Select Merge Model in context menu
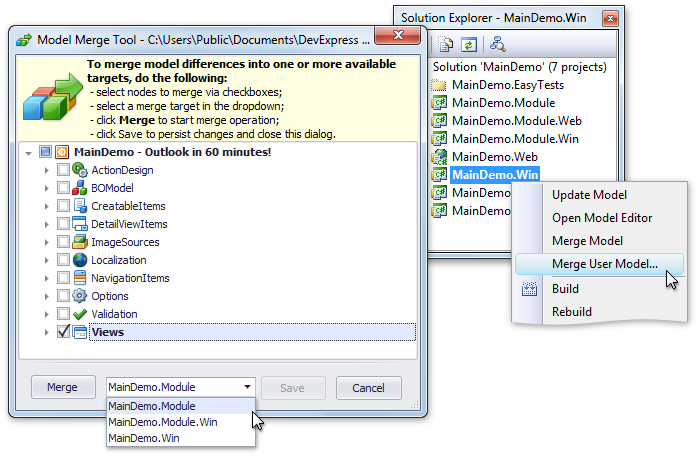 pos(587,241)
